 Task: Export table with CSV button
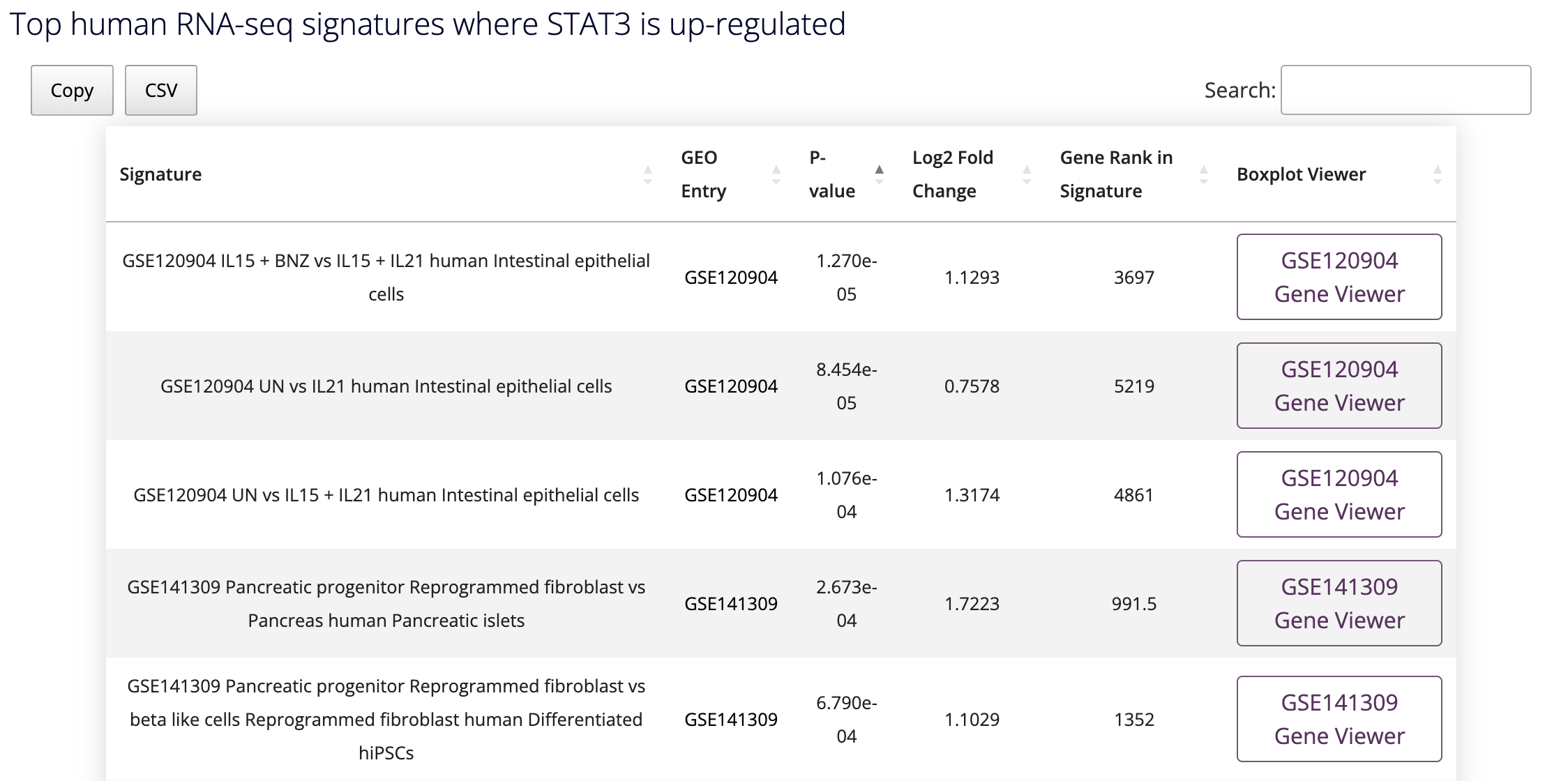161,91
